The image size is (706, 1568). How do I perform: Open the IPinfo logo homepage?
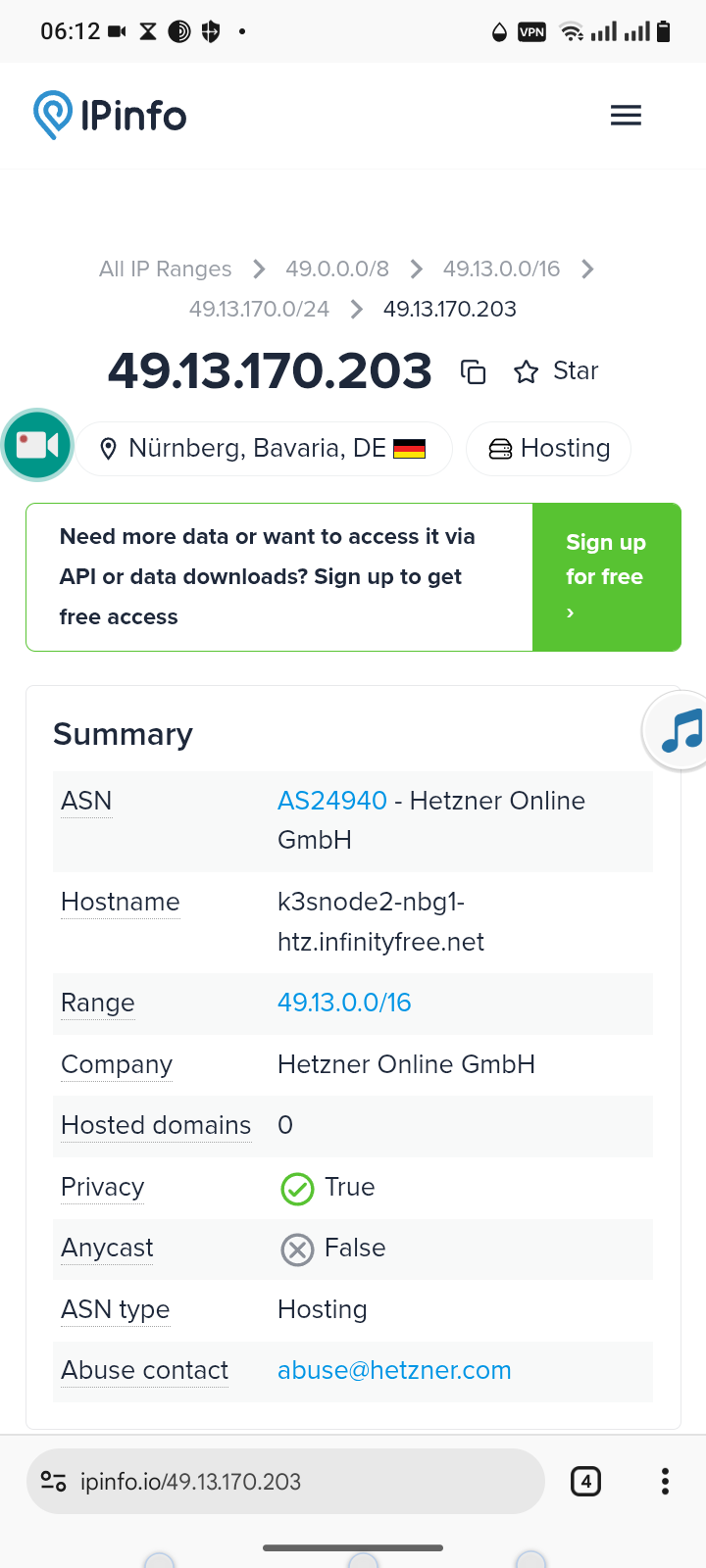110,116
